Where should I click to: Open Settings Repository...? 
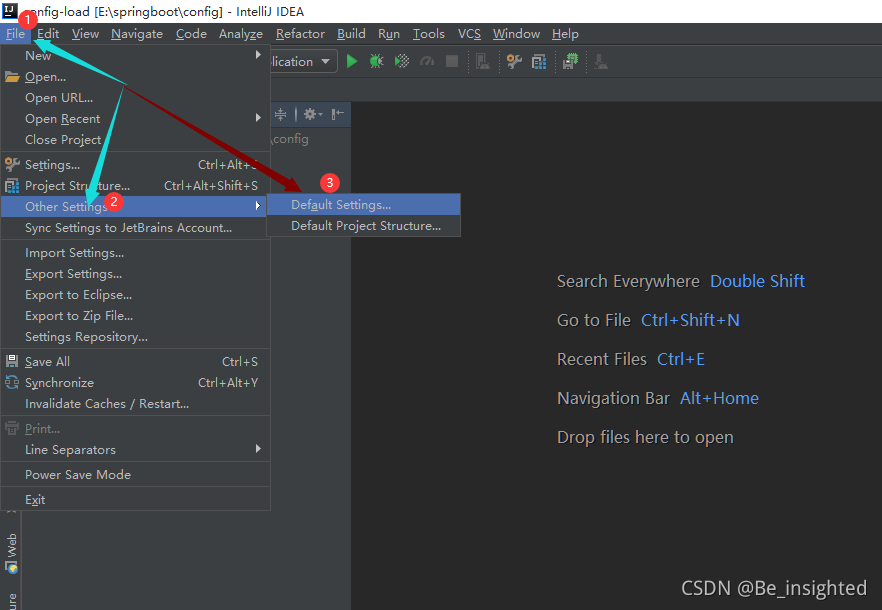click(x=136, y=337)
